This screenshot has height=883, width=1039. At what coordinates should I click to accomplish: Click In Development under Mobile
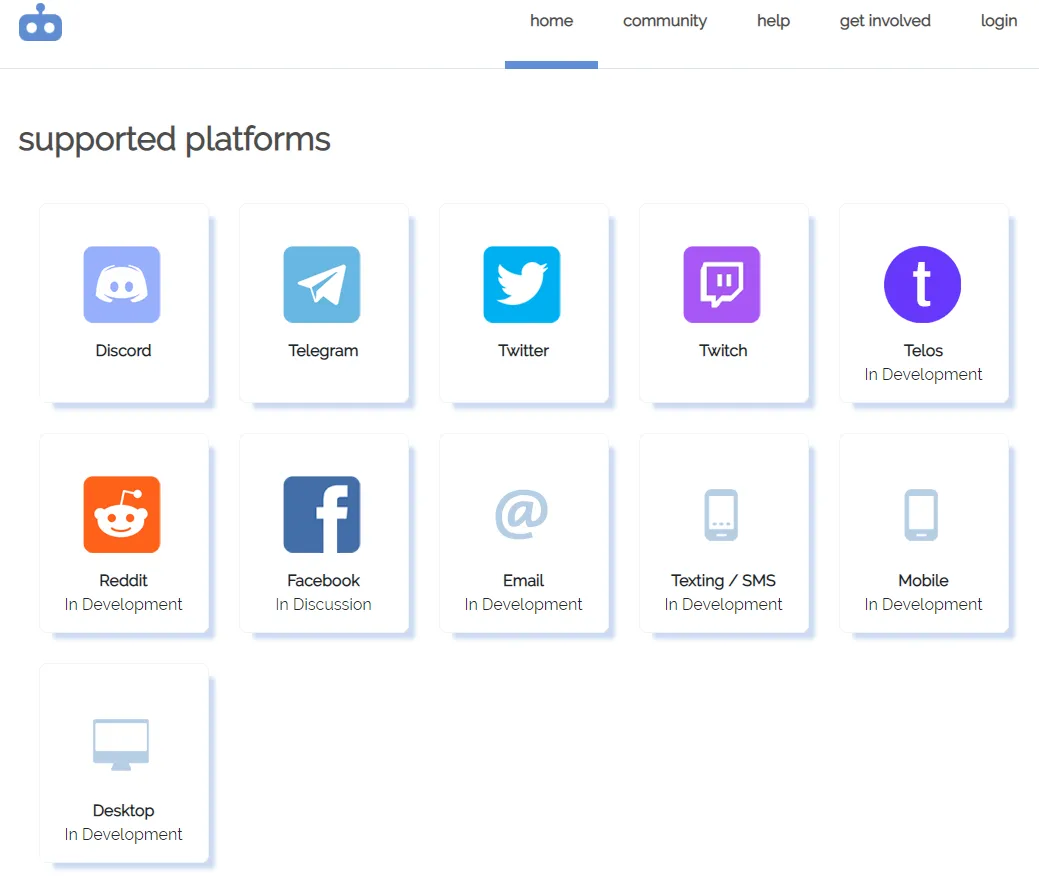(x=923, y=605)
